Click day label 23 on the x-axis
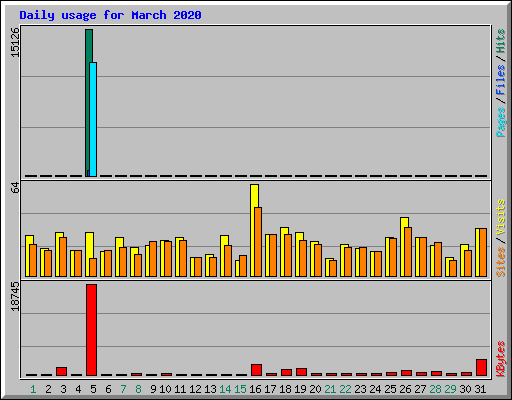512x400 pixels. [x=360, y=389]
